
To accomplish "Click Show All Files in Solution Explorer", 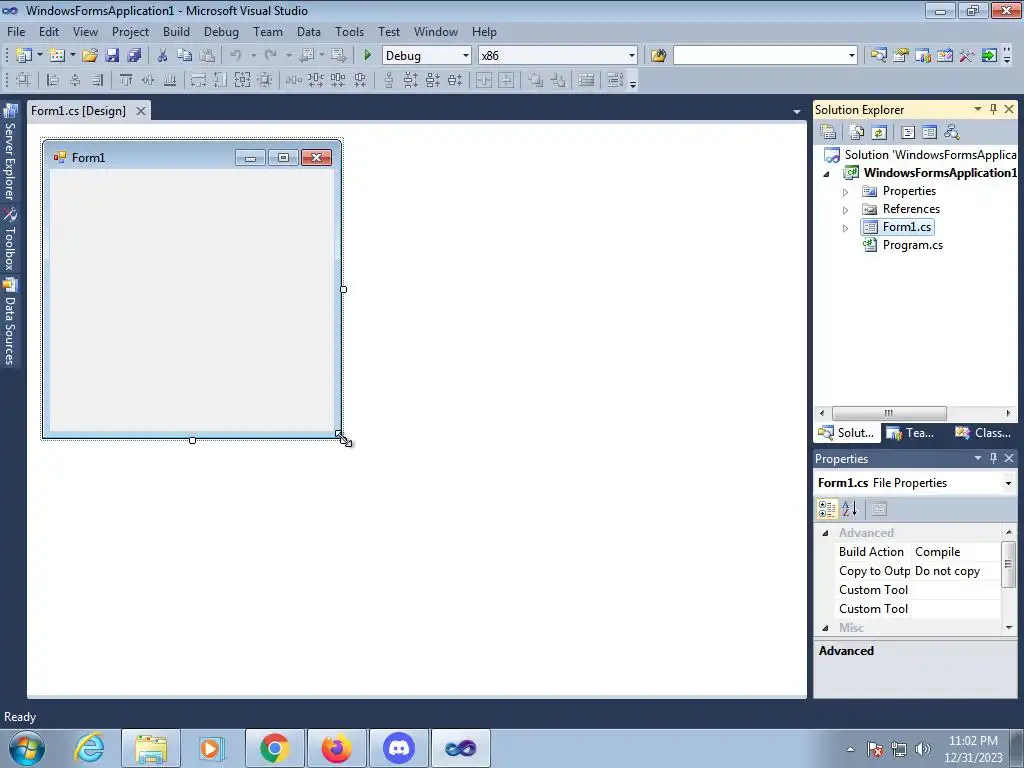I will click(857, 133).
